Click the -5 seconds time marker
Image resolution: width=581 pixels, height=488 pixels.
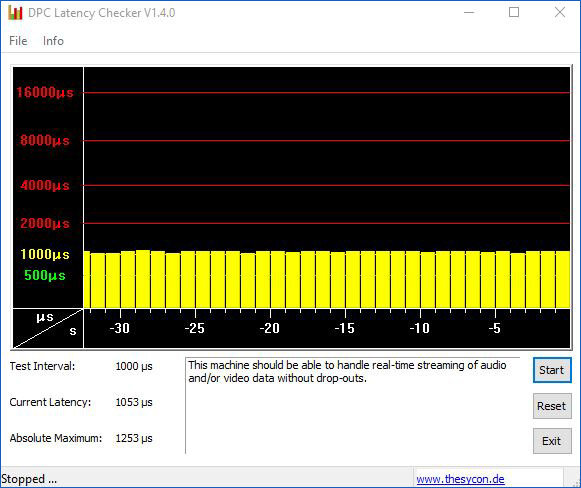point(495,328)
